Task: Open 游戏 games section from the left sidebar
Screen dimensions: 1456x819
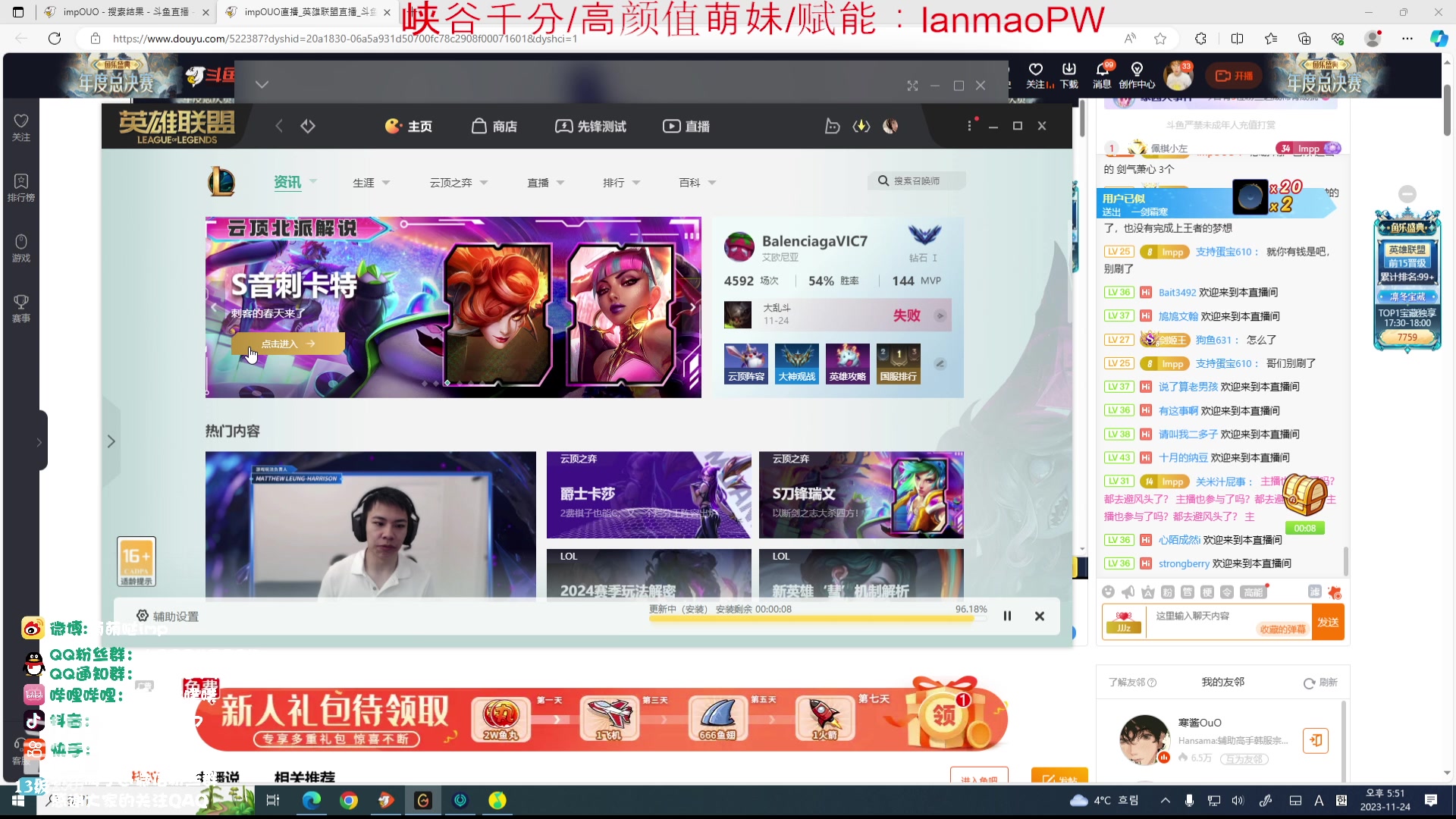Action: 20,245
